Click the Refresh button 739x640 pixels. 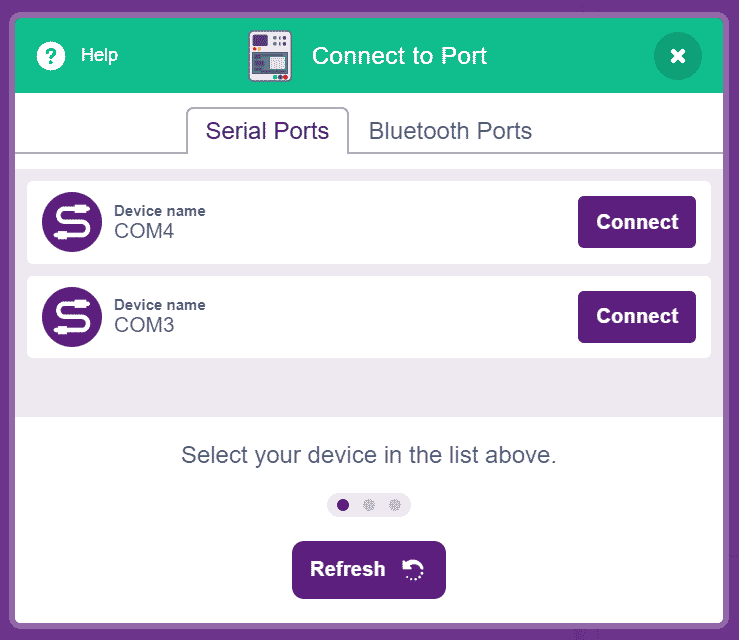tap(369, 570)
